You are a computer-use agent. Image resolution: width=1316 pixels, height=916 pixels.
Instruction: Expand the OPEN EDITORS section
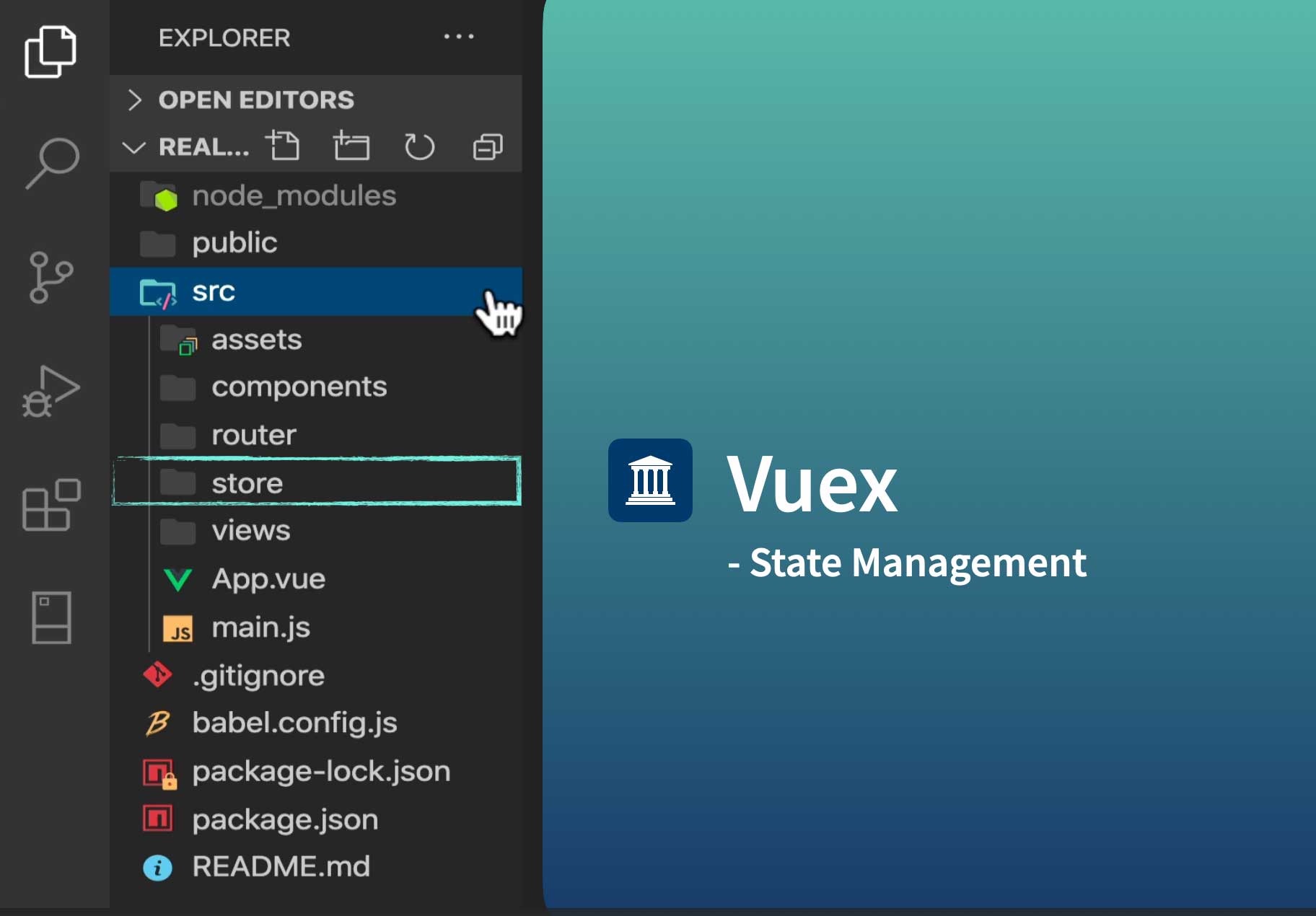click(316, 100)
